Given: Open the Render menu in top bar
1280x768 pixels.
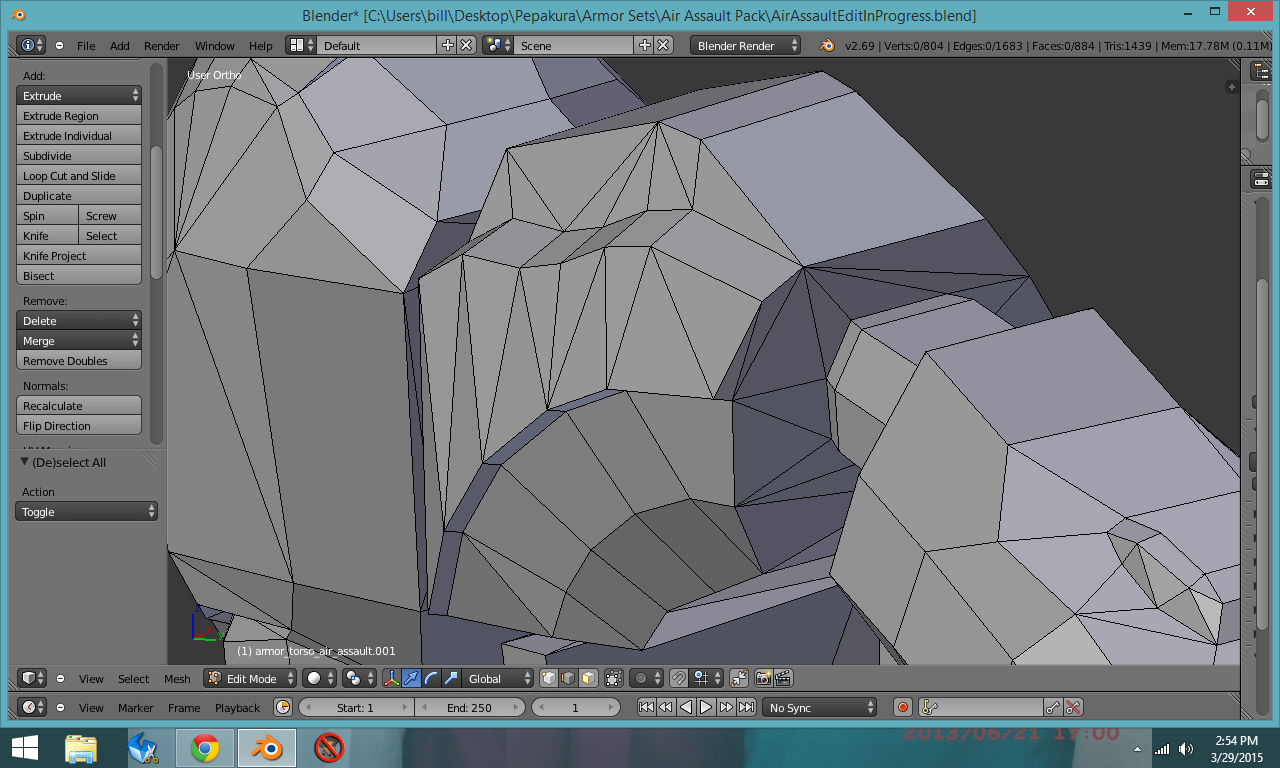Looking at the screenshot, I should (161, 45).
